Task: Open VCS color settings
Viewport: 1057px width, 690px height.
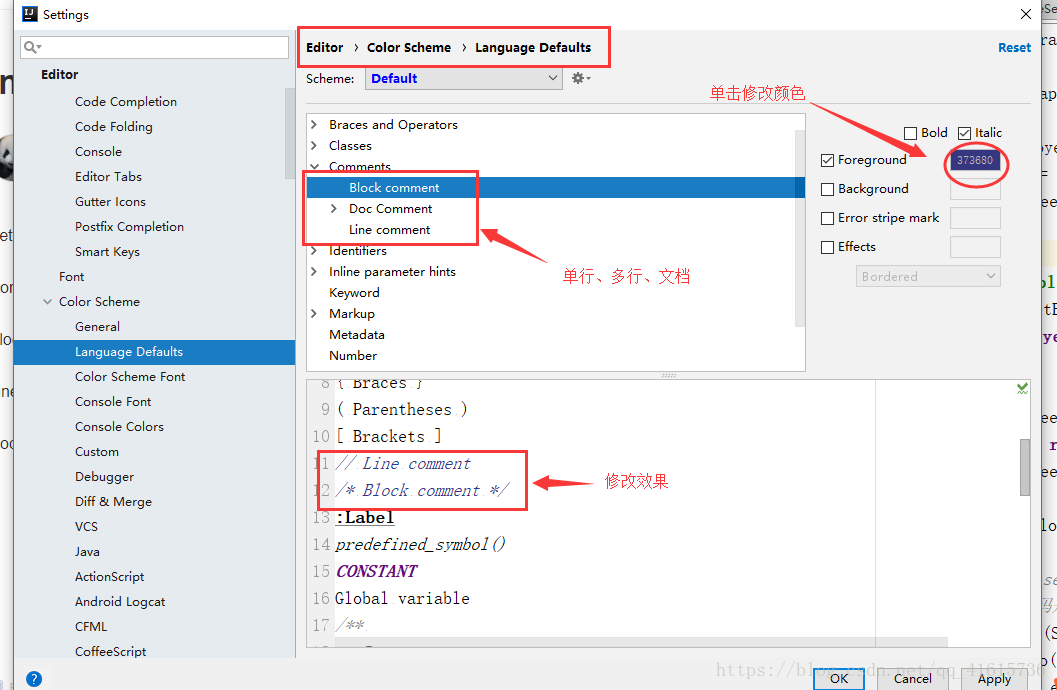Action: click(x=86, y=527)
